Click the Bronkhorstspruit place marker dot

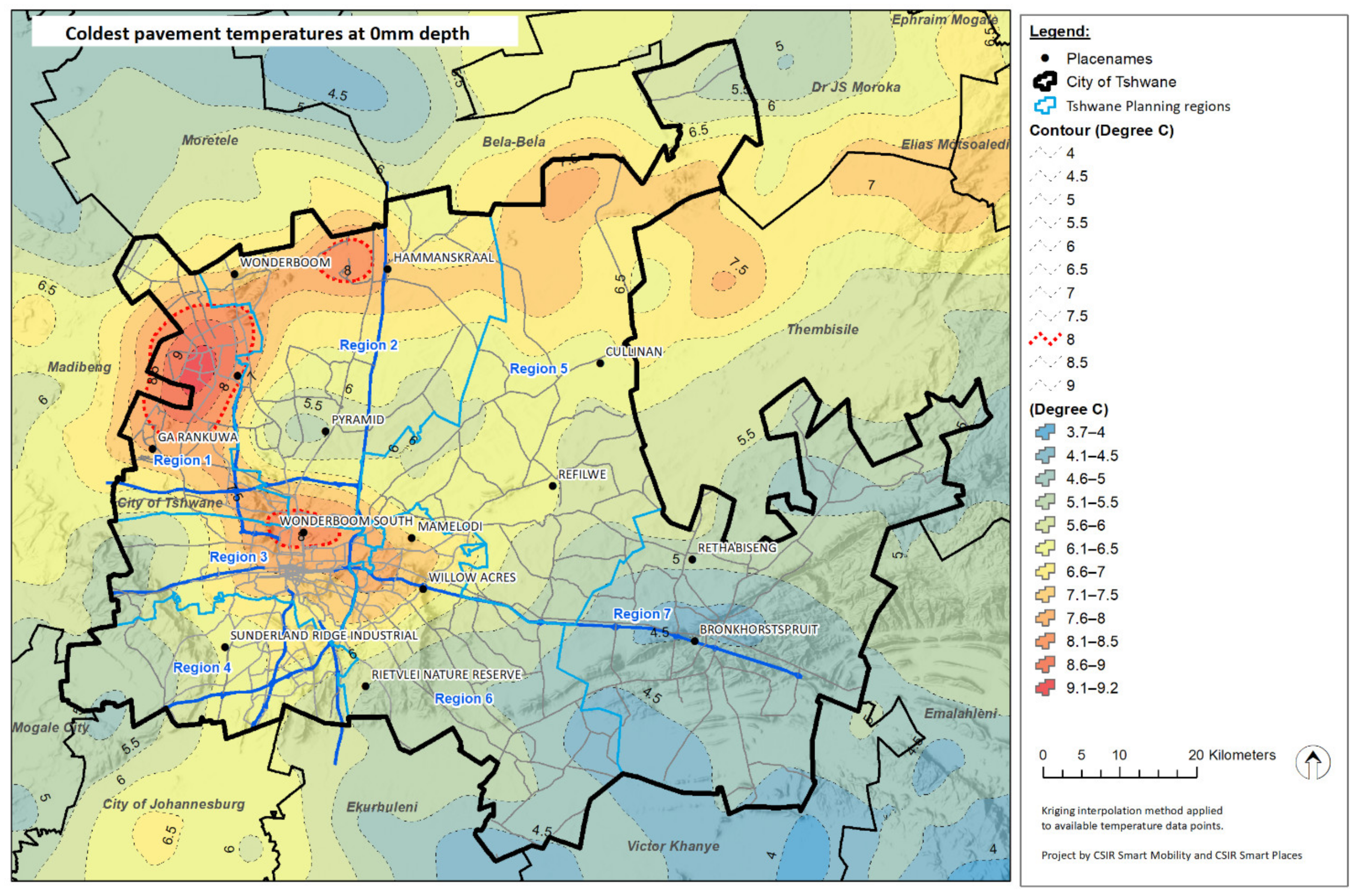[695, 641]
